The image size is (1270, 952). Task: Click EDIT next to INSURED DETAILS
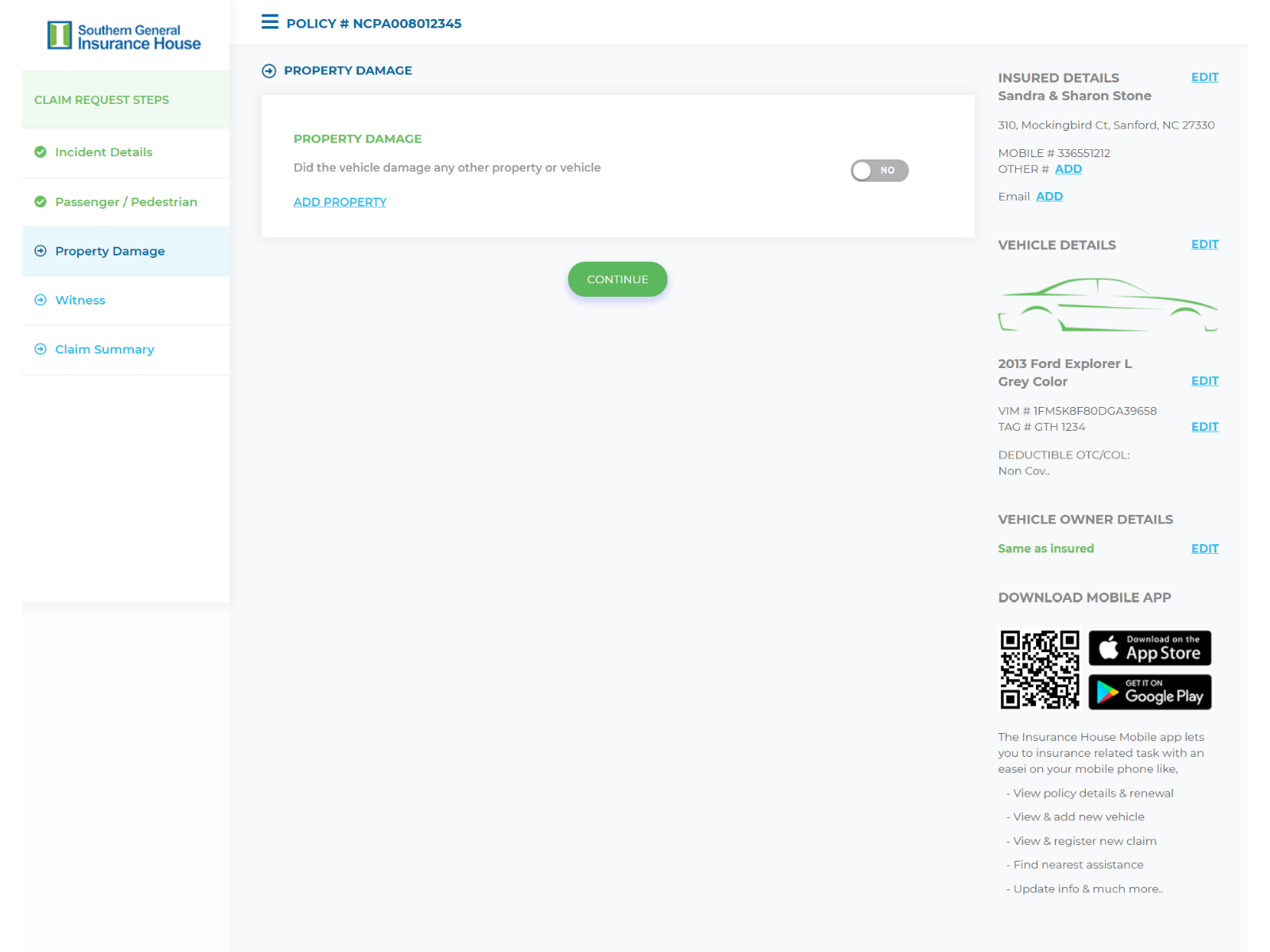[x=1204, y=77]
